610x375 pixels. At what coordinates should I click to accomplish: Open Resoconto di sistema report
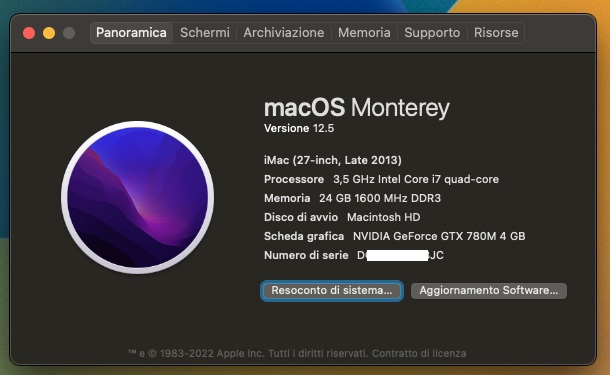[x=332, y=291]
